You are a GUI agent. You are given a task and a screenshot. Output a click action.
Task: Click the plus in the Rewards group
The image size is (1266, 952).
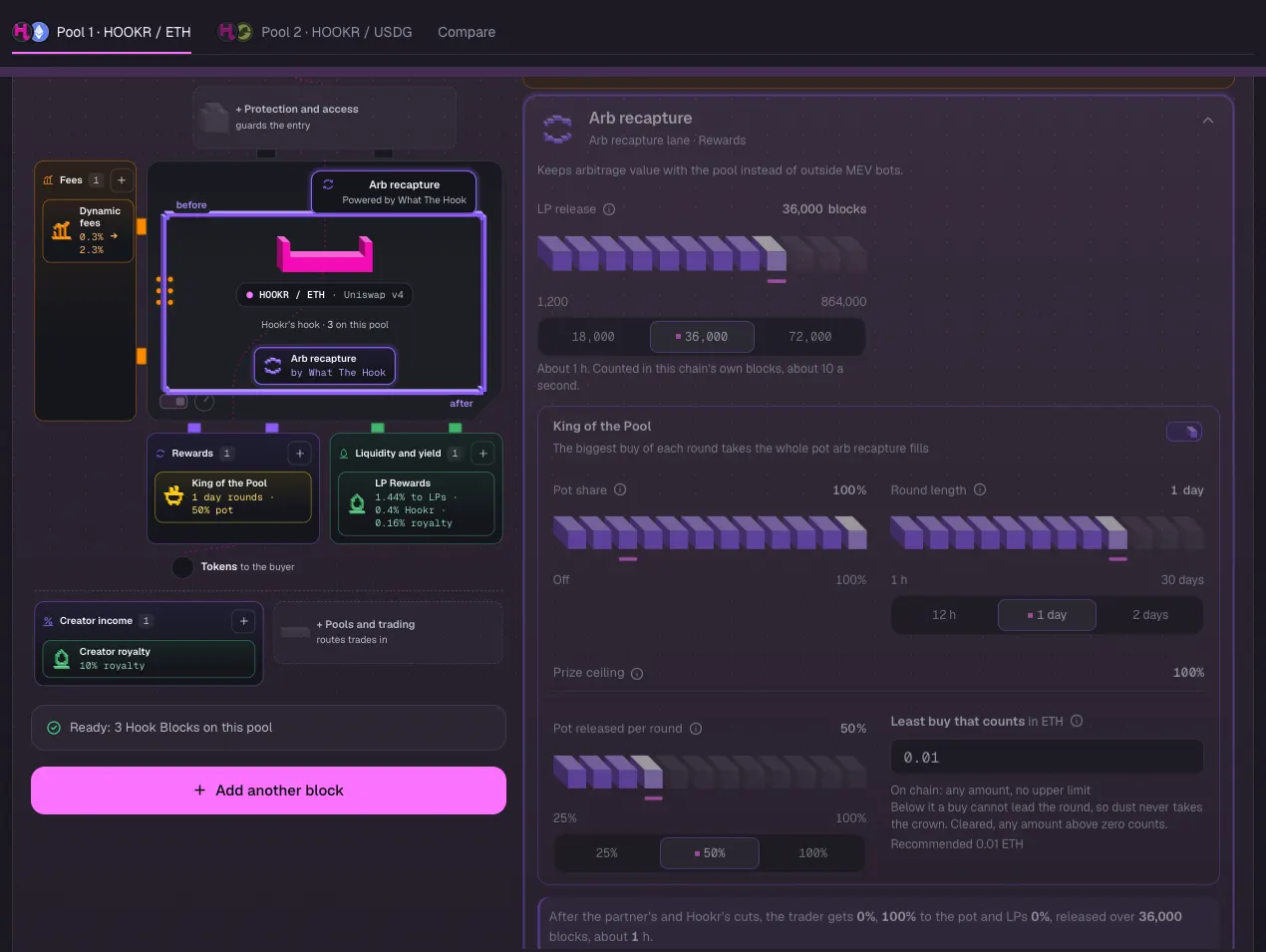click(300, 454)
